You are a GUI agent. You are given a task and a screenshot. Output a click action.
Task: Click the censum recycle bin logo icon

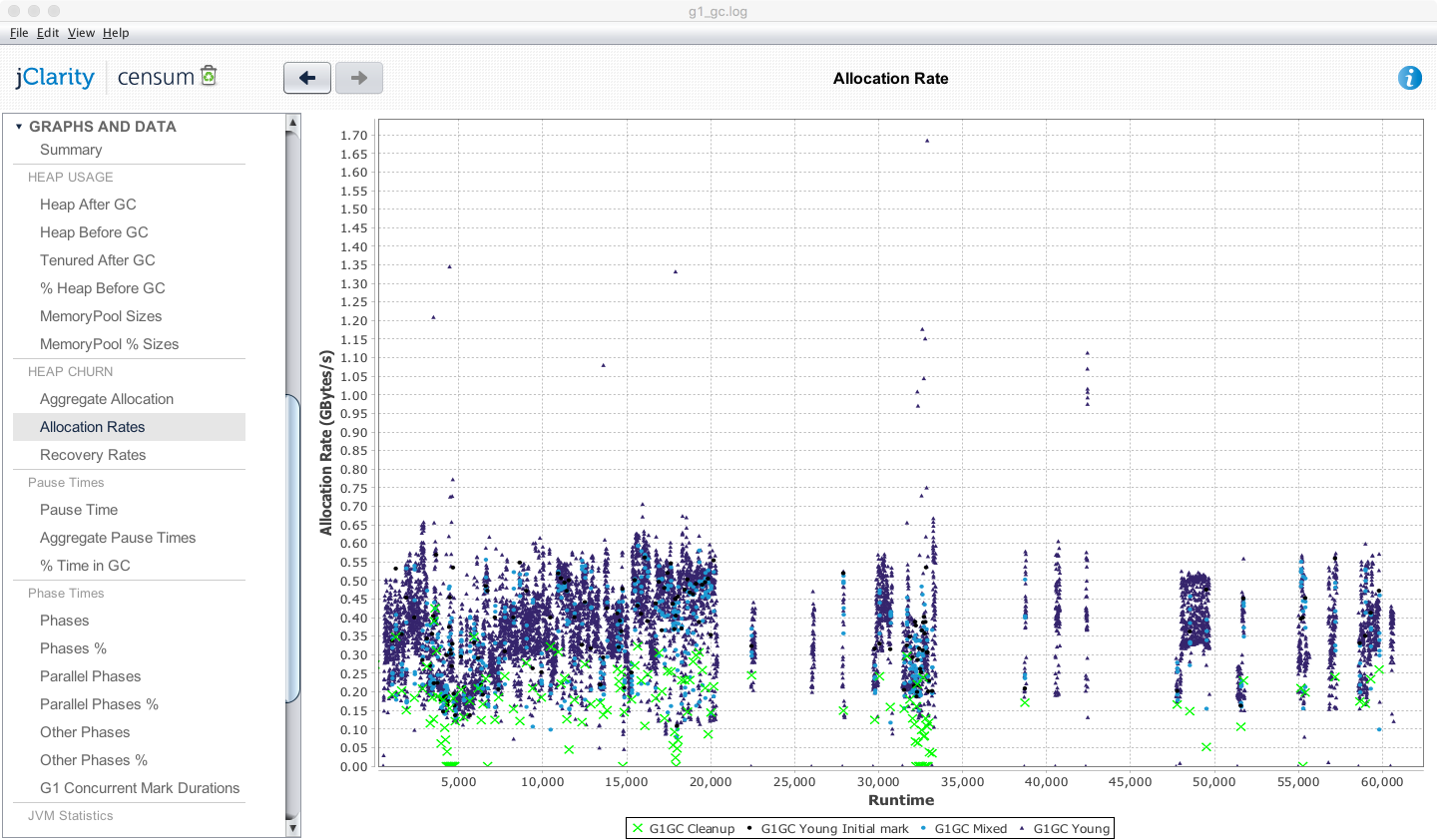(x=209, y=76)
